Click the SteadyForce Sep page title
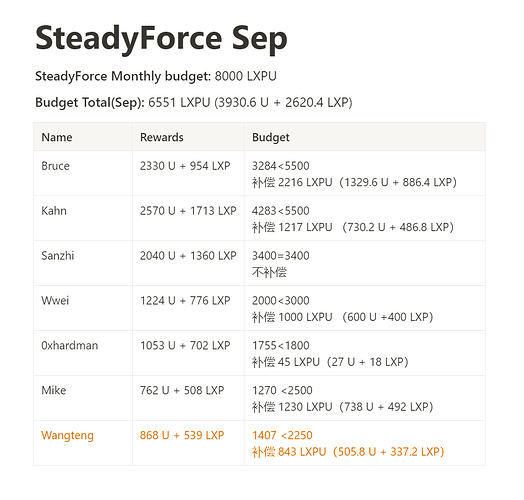Image resolution: width=524 pixels, height=500 pixels. pos(161,39)
